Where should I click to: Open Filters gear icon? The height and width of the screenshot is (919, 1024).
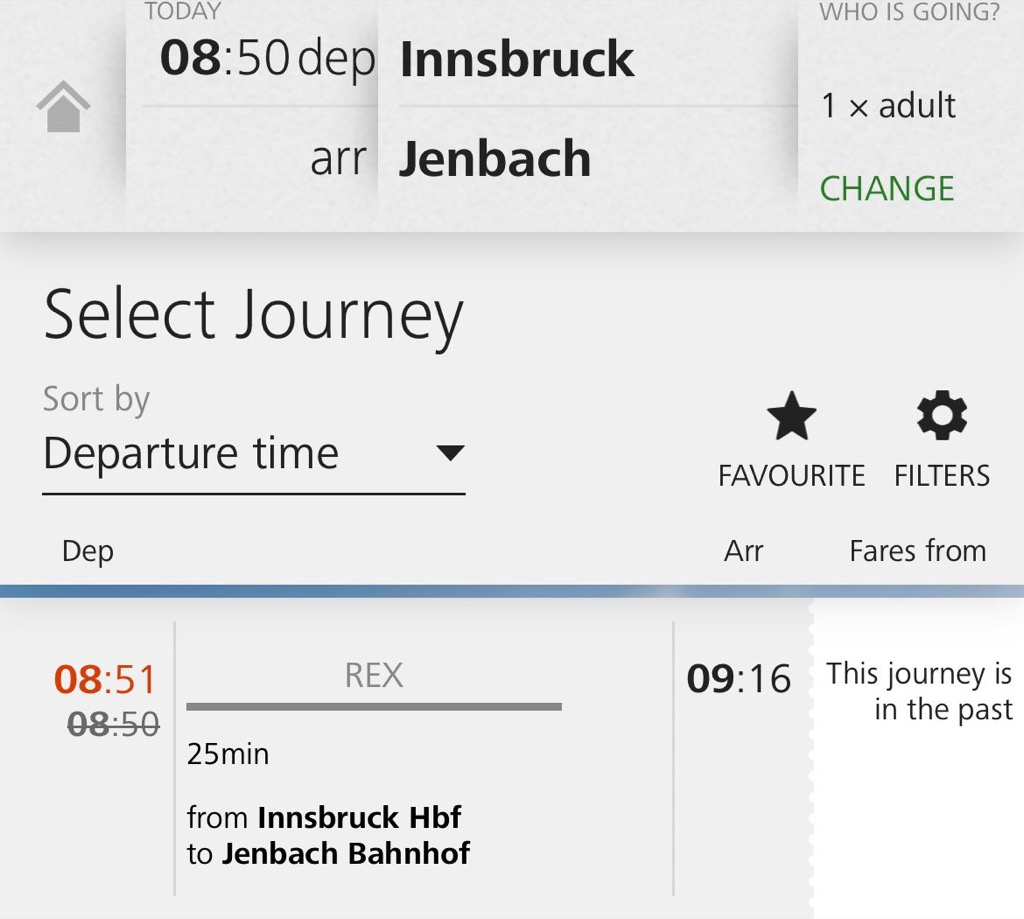click(942, 417)
